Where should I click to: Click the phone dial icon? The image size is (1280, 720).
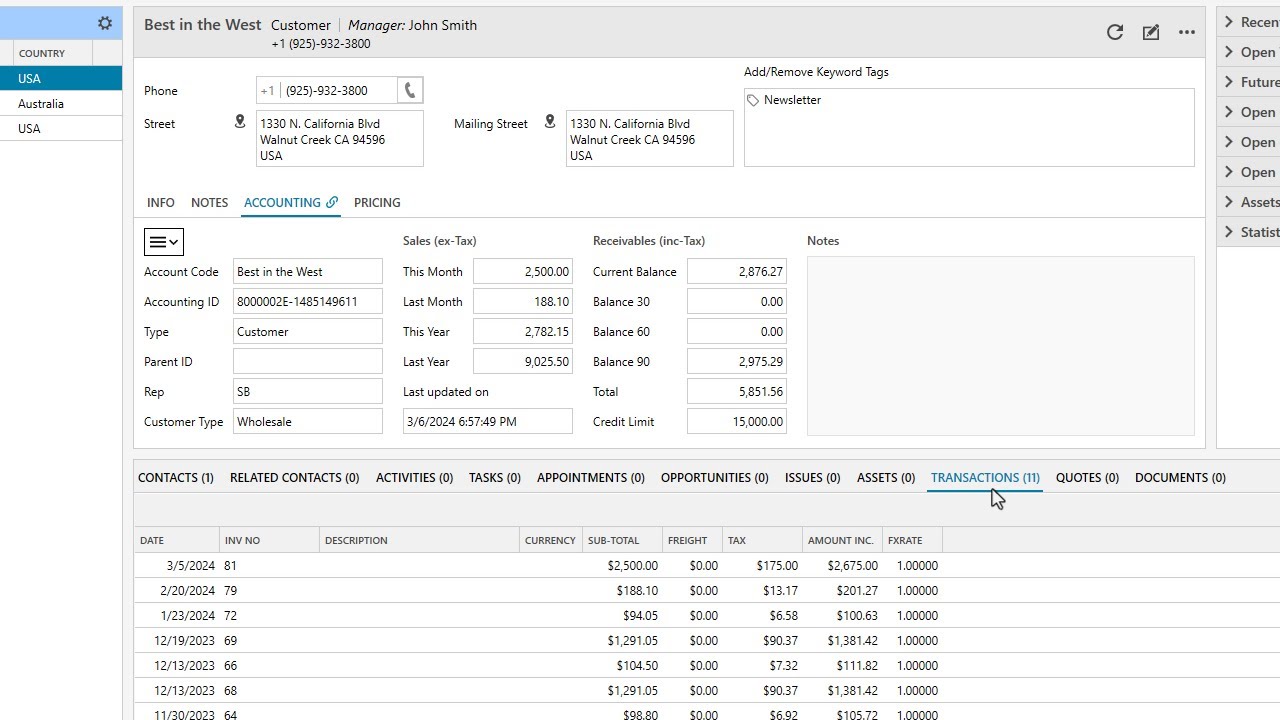pyautogui.click(x=410, y=90)
